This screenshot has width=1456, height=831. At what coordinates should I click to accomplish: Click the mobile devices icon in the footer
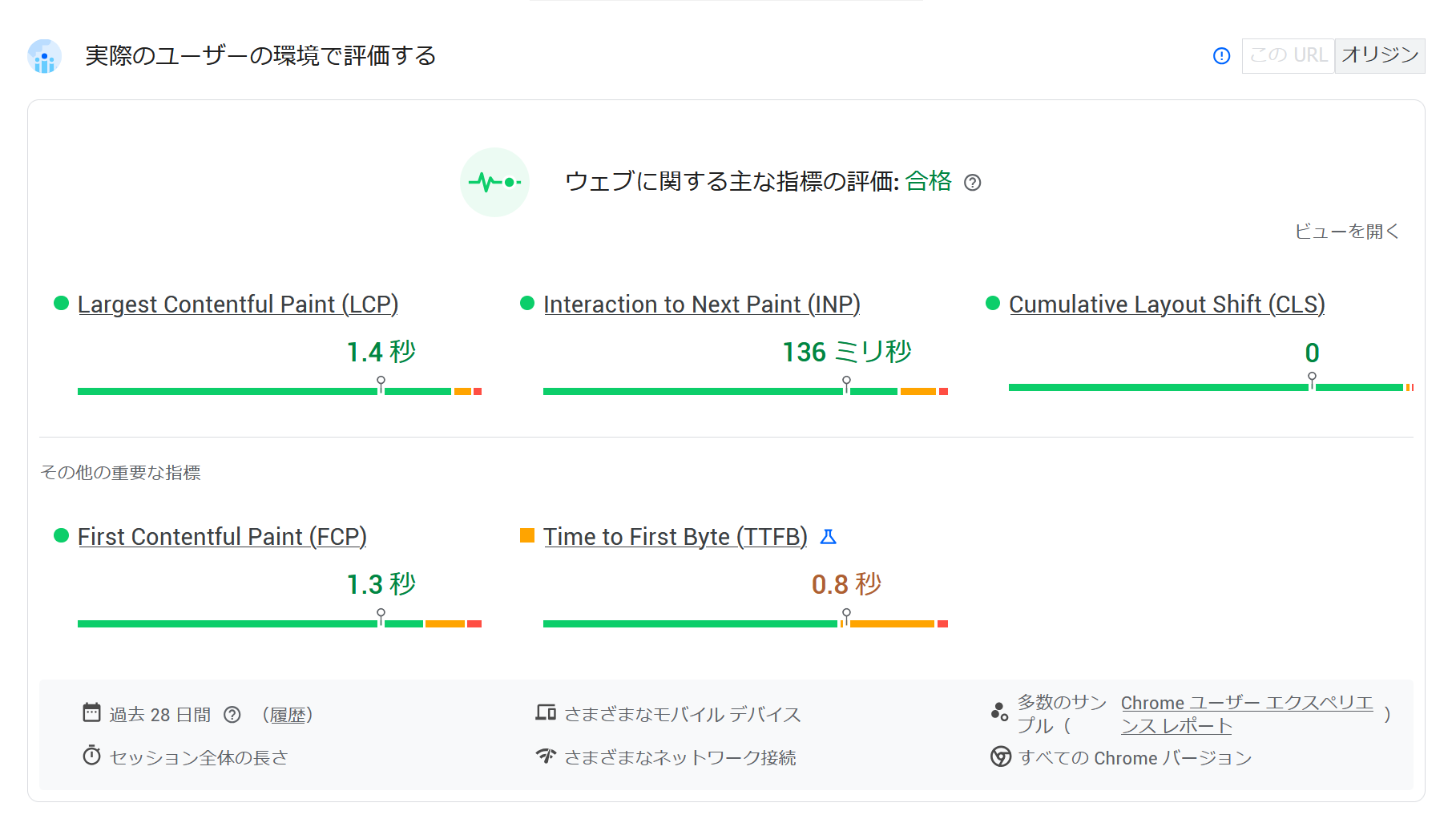[x=546, y=712]
